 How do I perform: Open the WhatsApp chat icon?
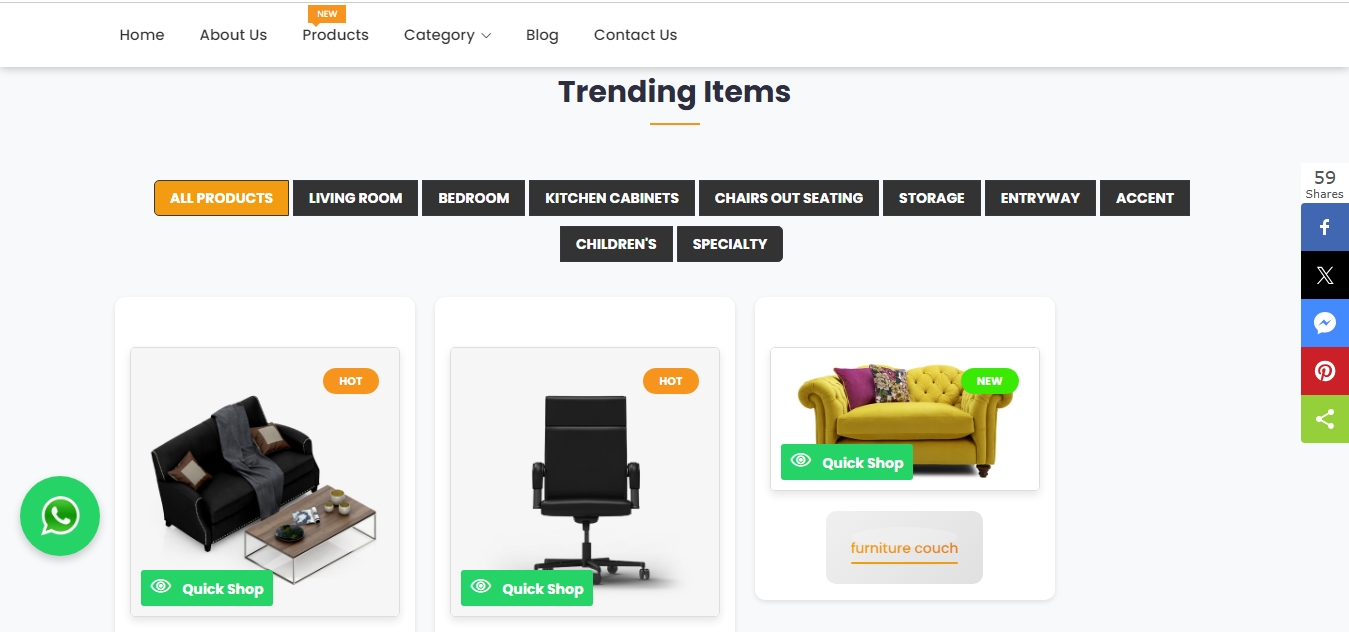(59, 516)
